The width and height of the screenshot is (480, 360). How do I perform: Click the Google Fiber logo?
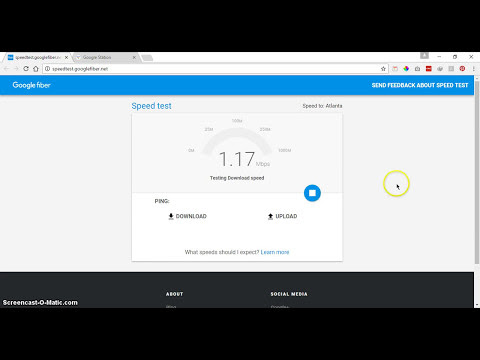point(31,85)
